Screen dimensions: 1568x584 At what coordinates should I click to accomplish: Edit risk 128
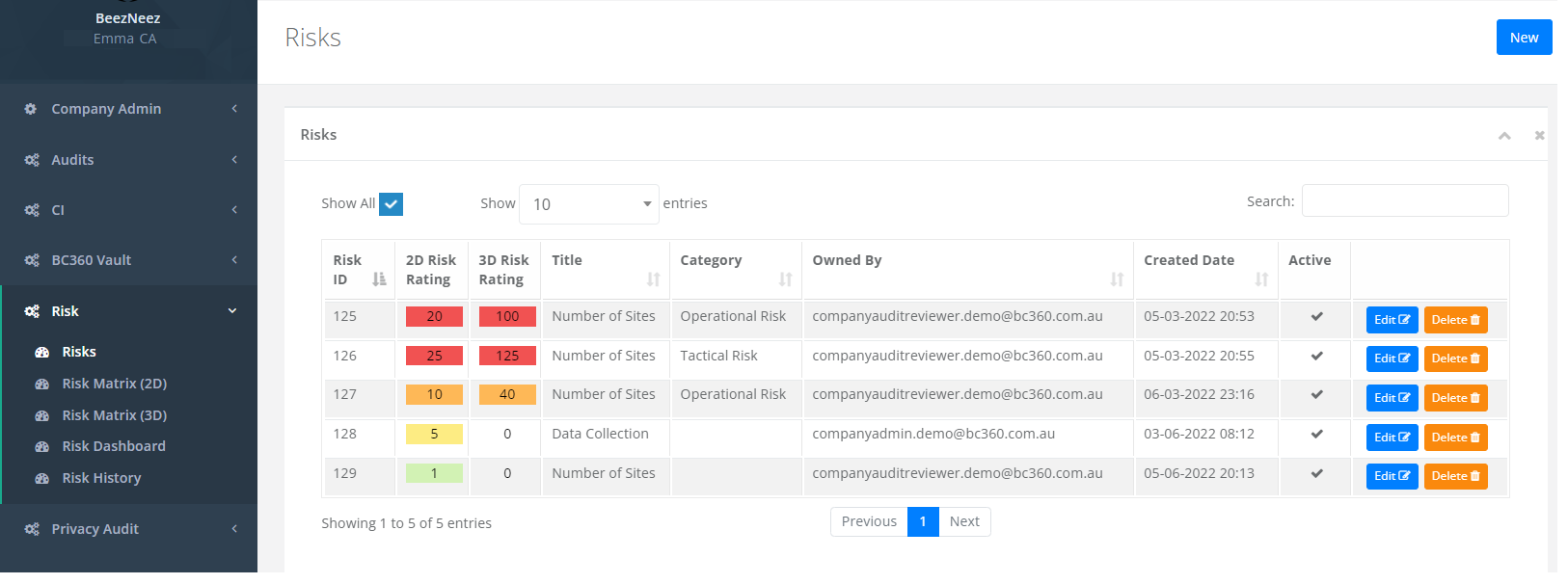1392,438
